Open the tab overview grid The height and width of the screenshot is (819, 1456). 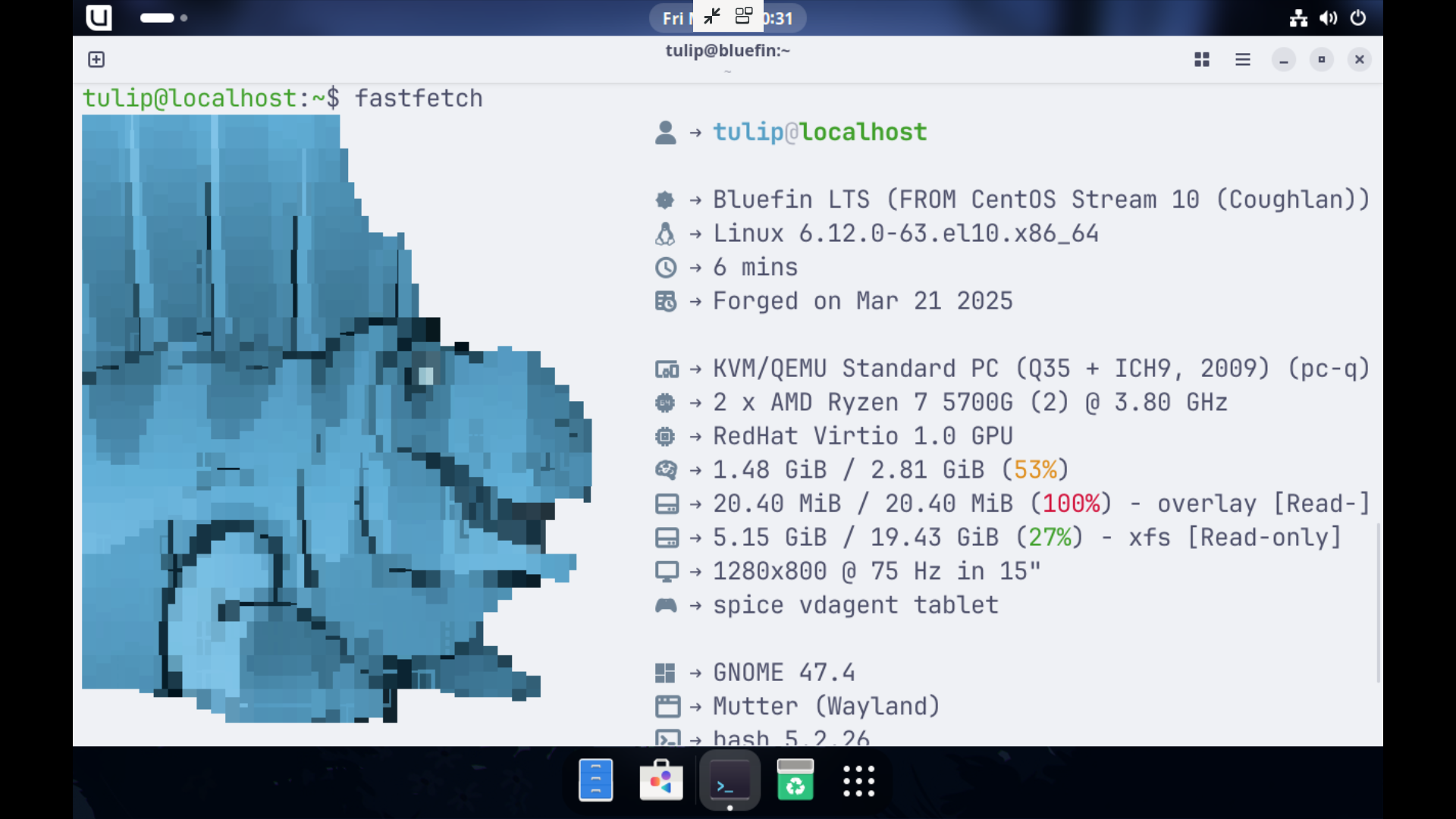point(1201,59)
